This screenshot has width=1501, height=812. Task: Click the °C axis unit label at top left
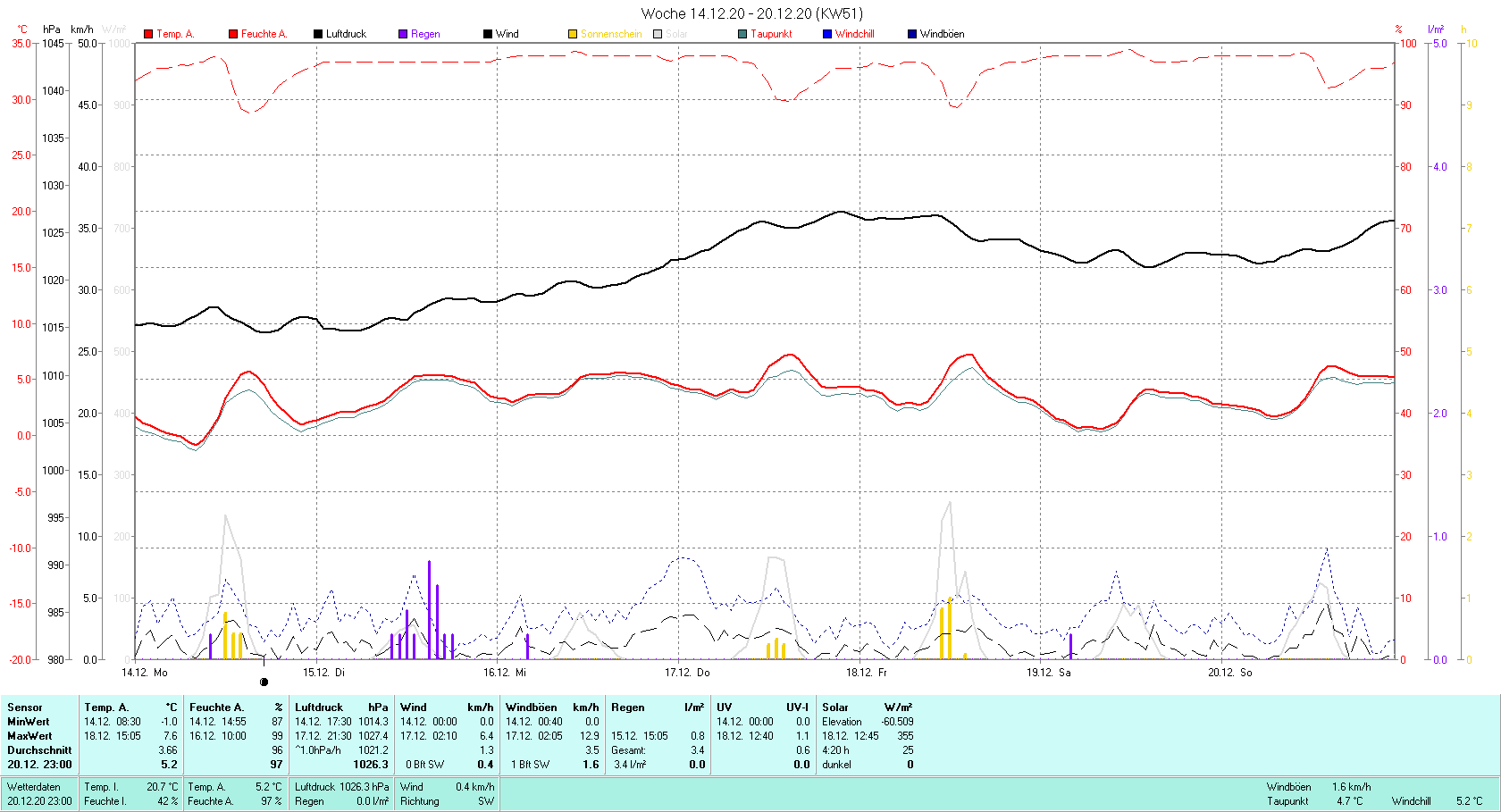(21, 29)
